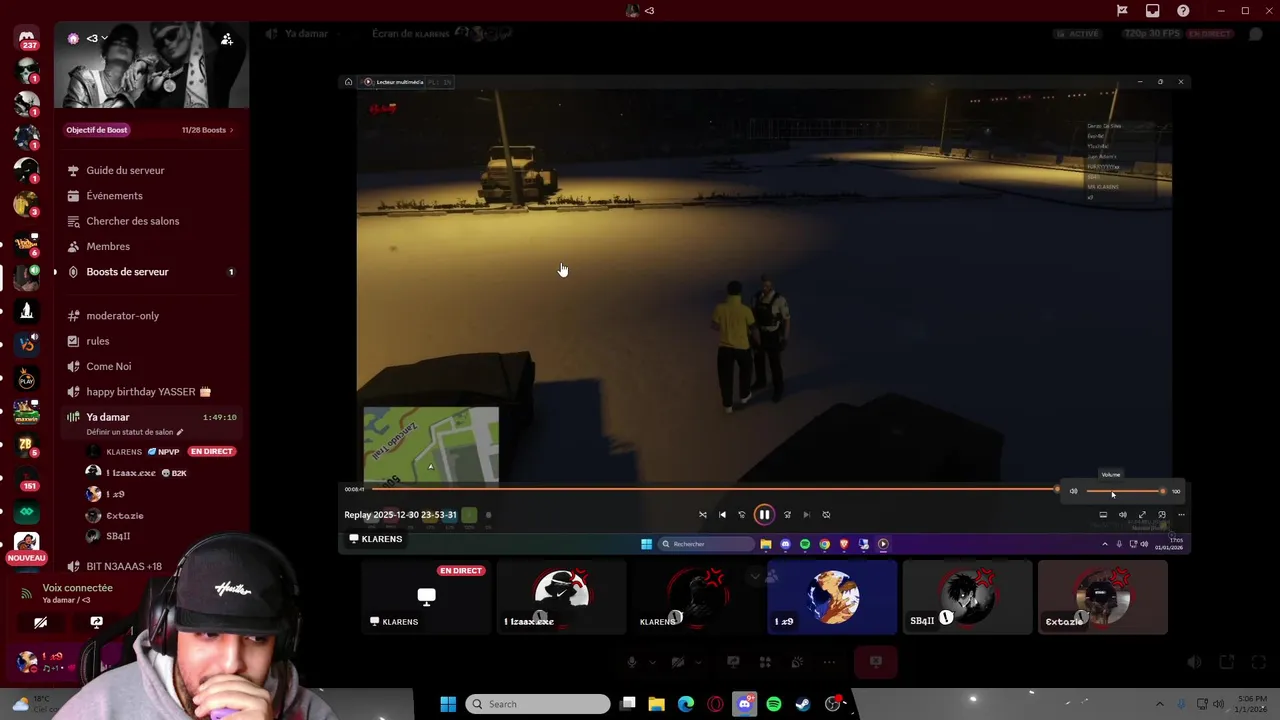The width and height of the screenshot is (1280, 720).
Task: Toggle Discord call fullscreen
Action: (x=1259, y=662)
